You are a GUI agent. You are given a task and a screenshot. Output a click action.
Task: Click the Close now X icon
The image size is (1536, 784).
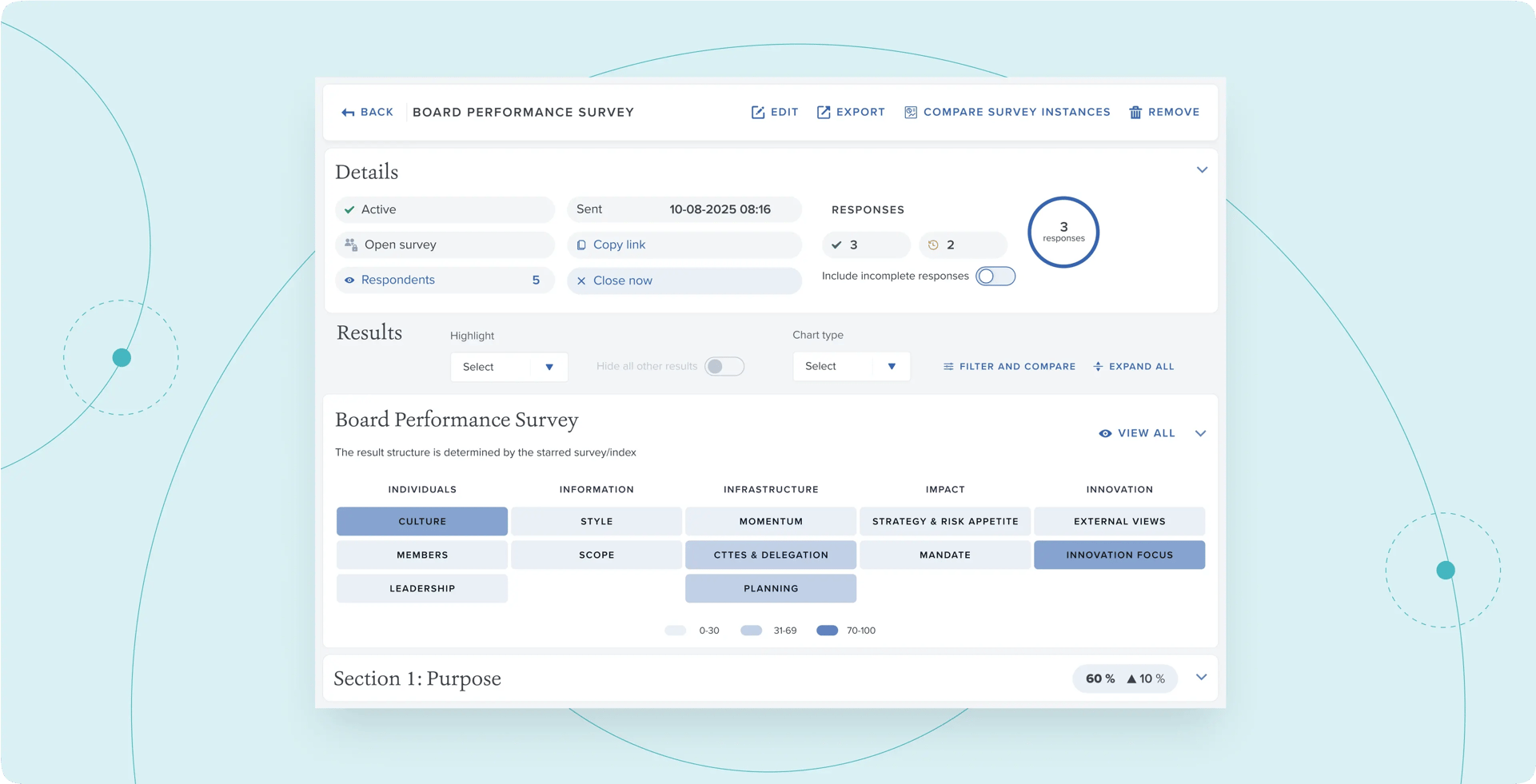581,281
